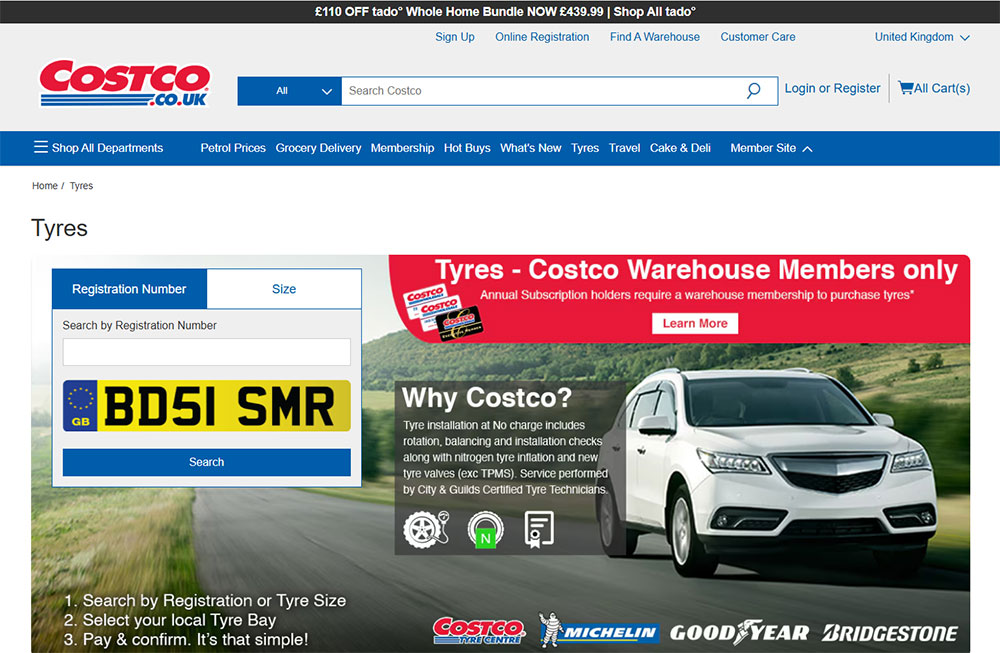Click the Costco Tyre Centre logo
The image size is (1000, 653).
pos(479,631)
